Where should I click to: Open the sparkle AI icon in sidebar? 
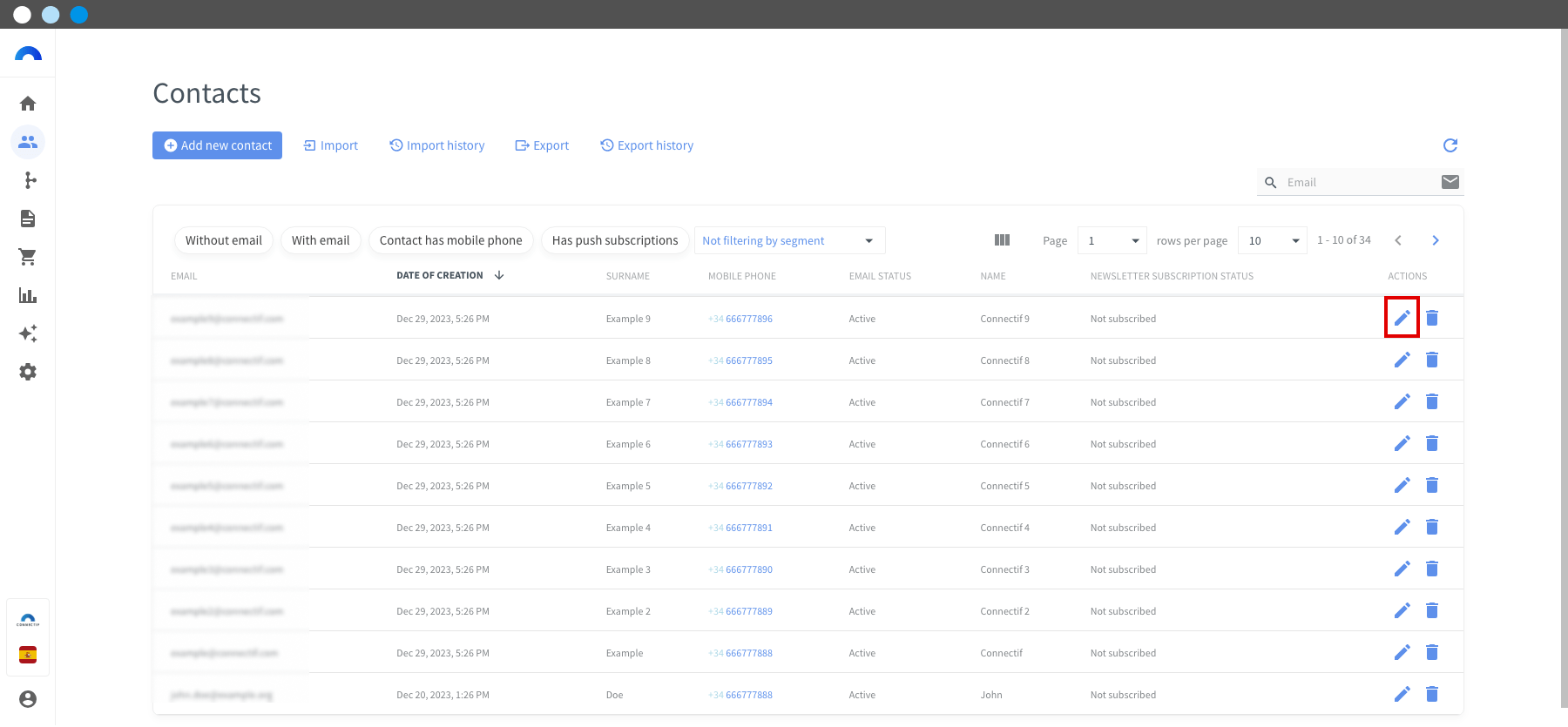tap(28, 333)
